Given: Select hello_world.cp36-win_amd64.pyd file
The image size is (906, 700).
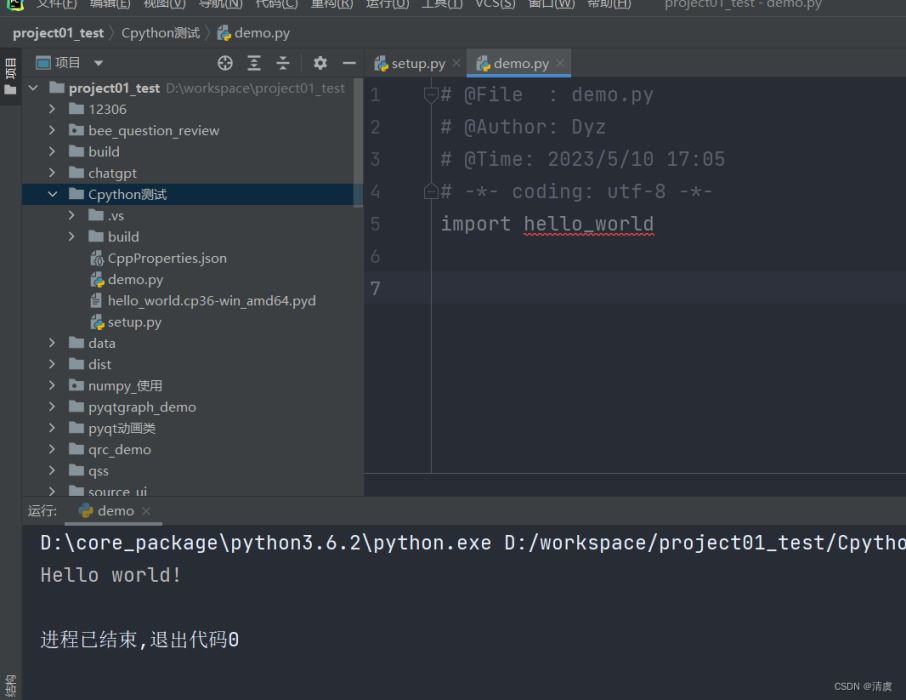Looking at the screenshot, I should click(211, 300).
